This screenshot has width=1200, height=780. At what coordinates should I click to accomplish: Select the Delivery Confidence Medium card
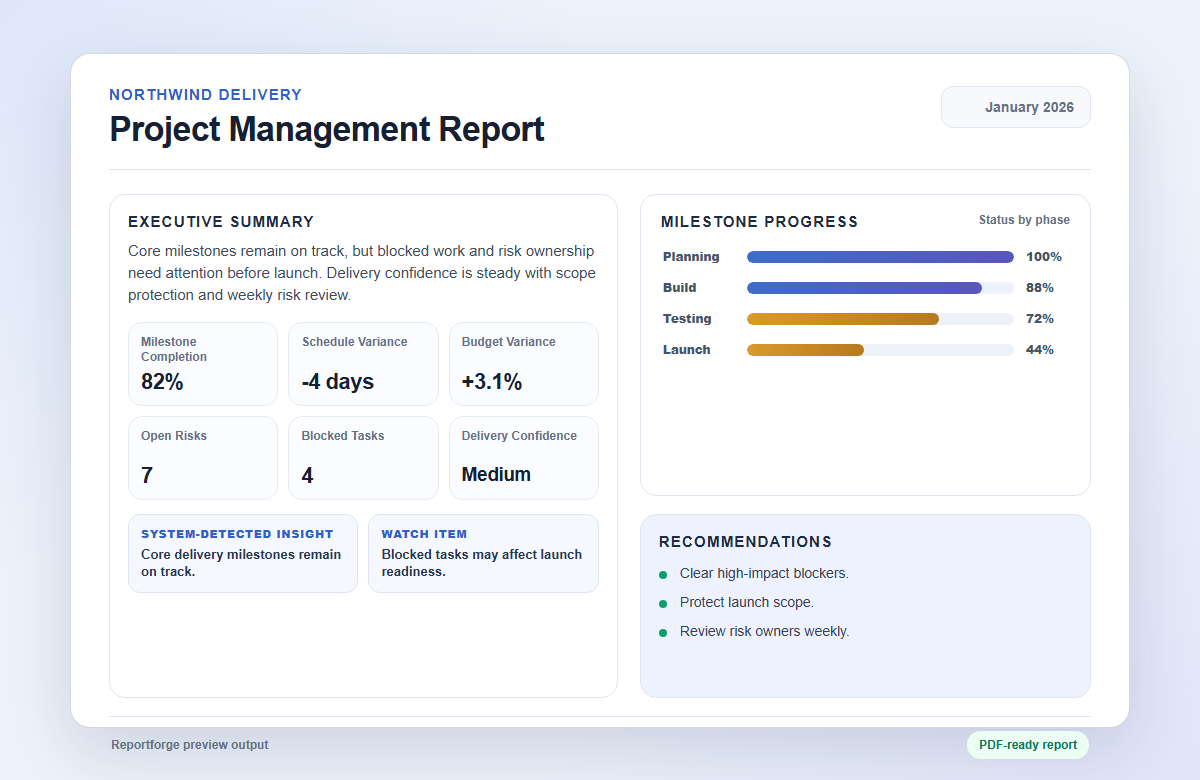coord(524,458)
